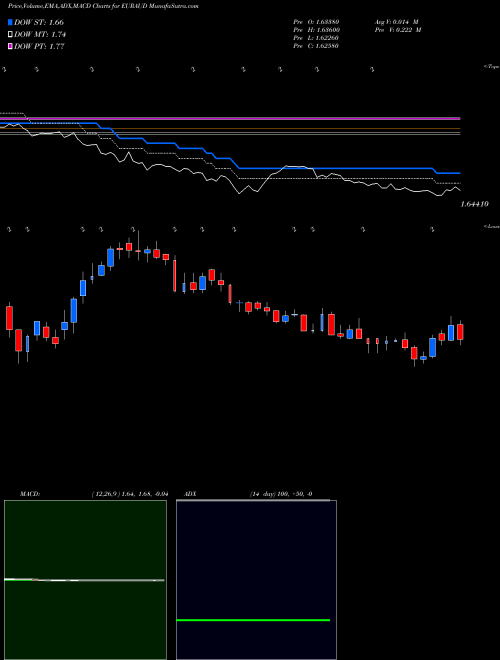Click the "Pre L: 1.62260" value

(x=316, y=38)
